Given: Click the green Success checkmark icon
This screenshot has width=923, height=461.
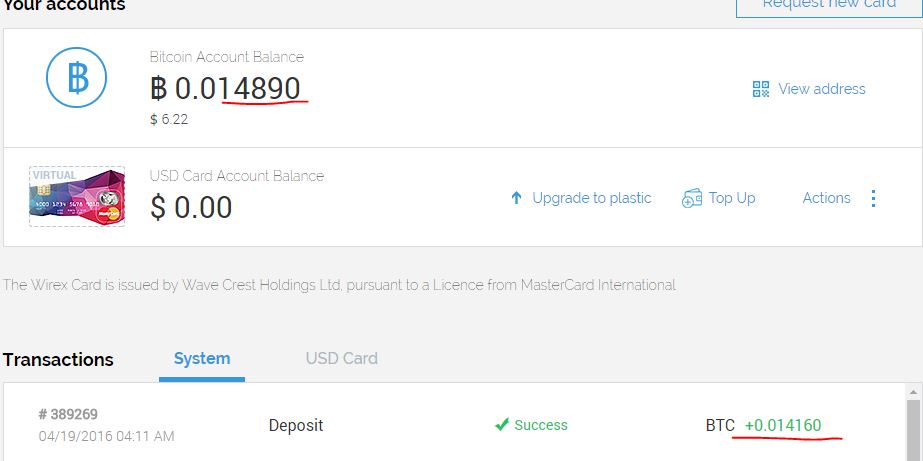Looking at the screenshot, I should point(502,424).
